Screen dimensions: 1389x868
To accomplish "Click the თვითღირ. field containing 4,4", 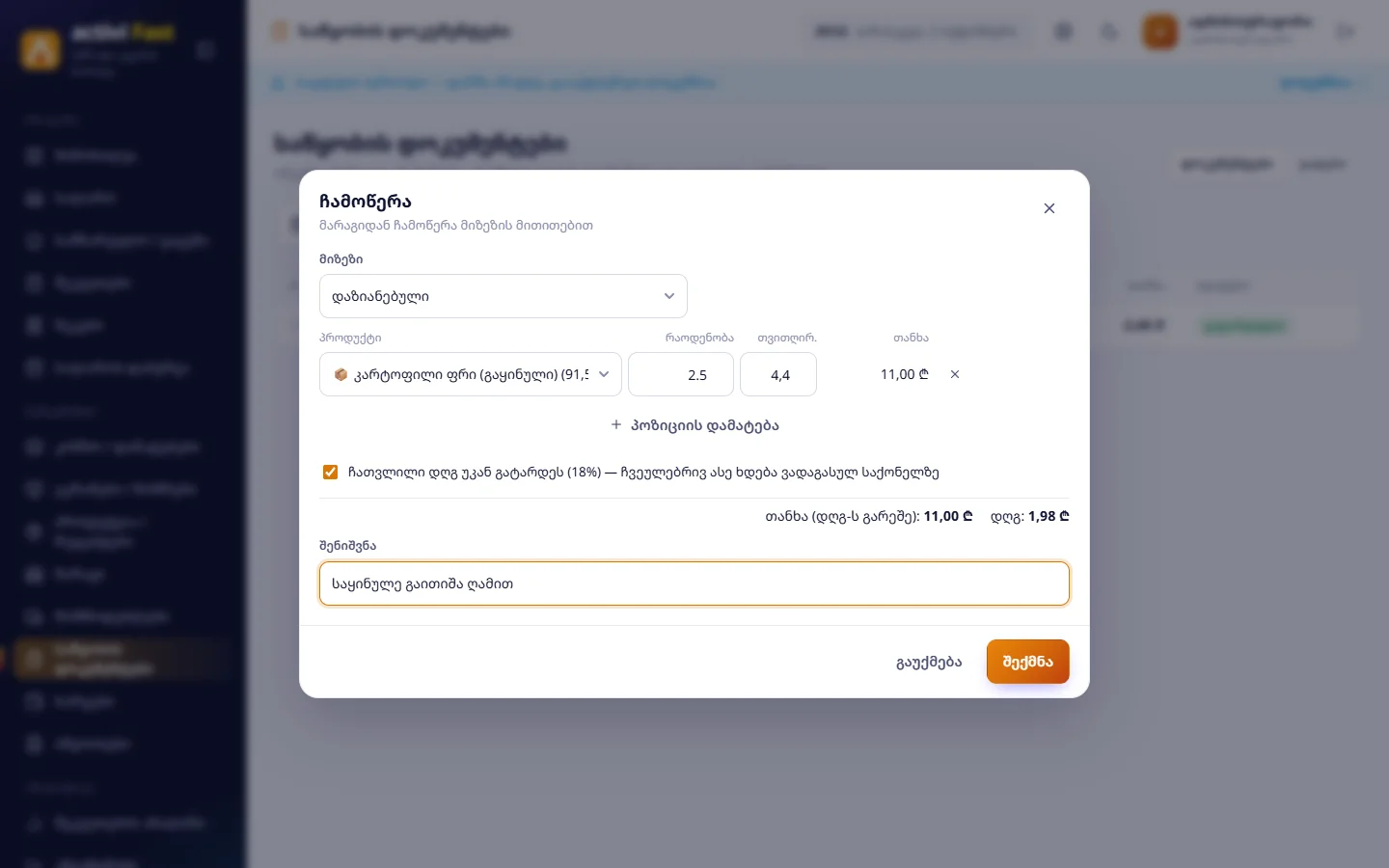I will pos(778,374).
